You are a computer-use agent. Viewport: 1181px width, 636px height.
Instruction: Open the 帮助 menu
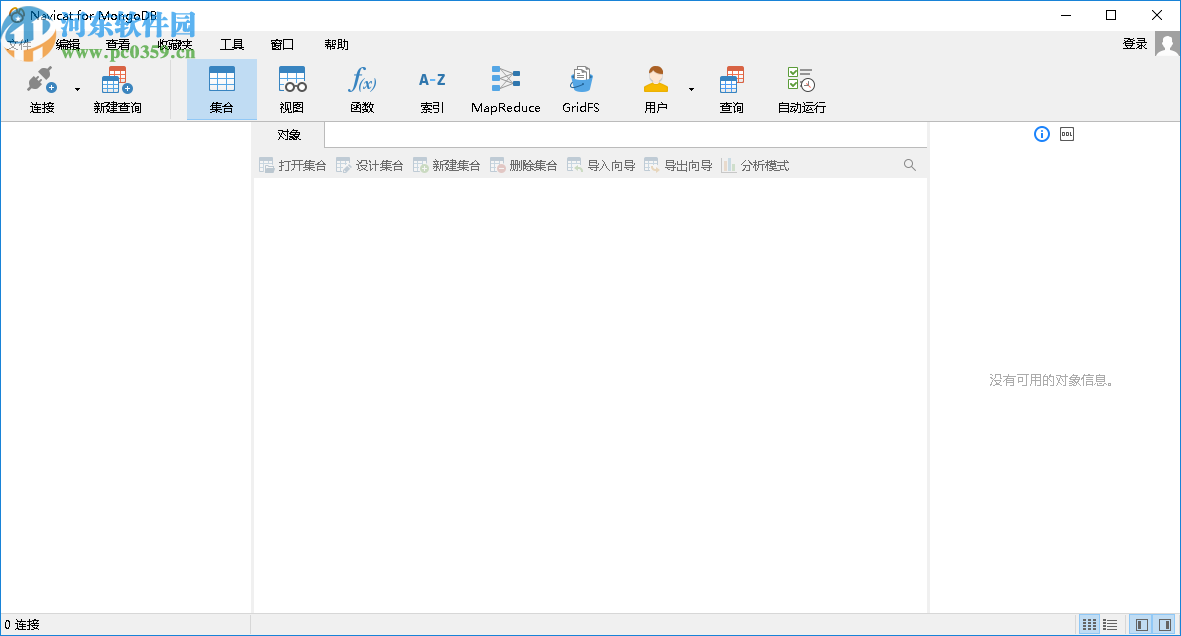coord(337,44)
